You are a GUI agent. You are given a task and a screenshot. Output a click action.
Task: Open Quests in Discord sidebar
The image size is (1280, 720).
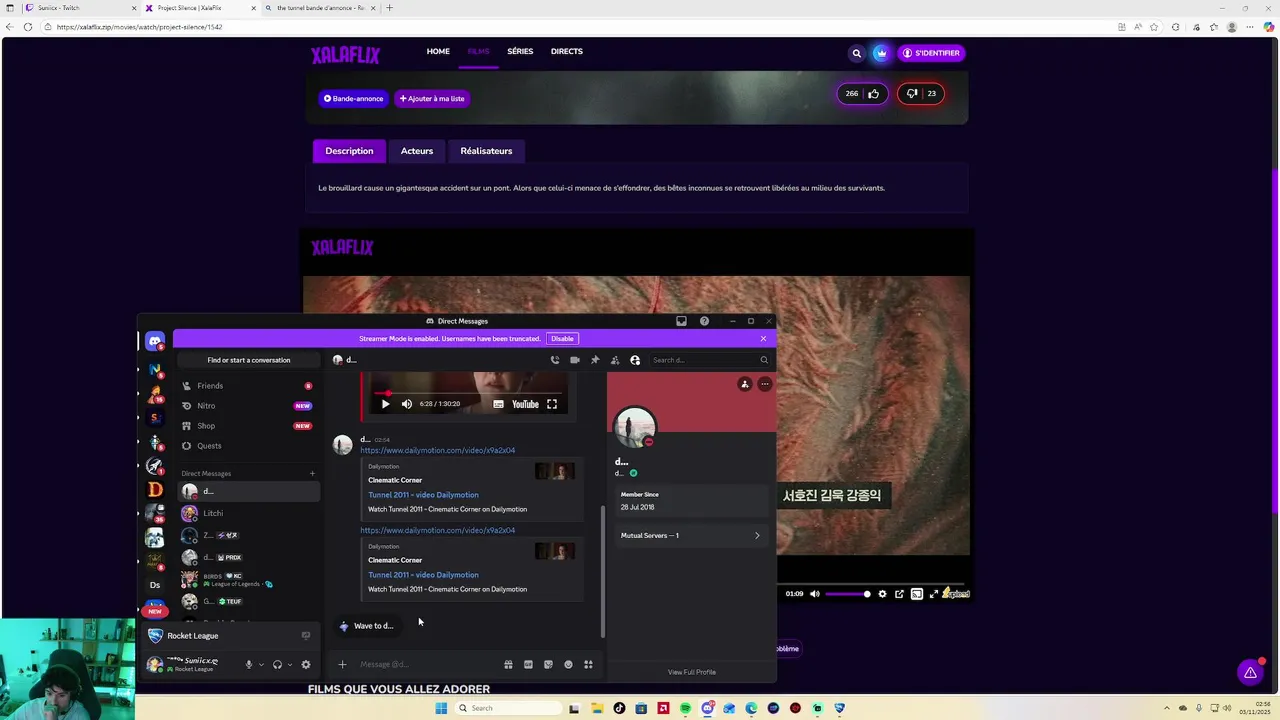[x=248, y=446]
